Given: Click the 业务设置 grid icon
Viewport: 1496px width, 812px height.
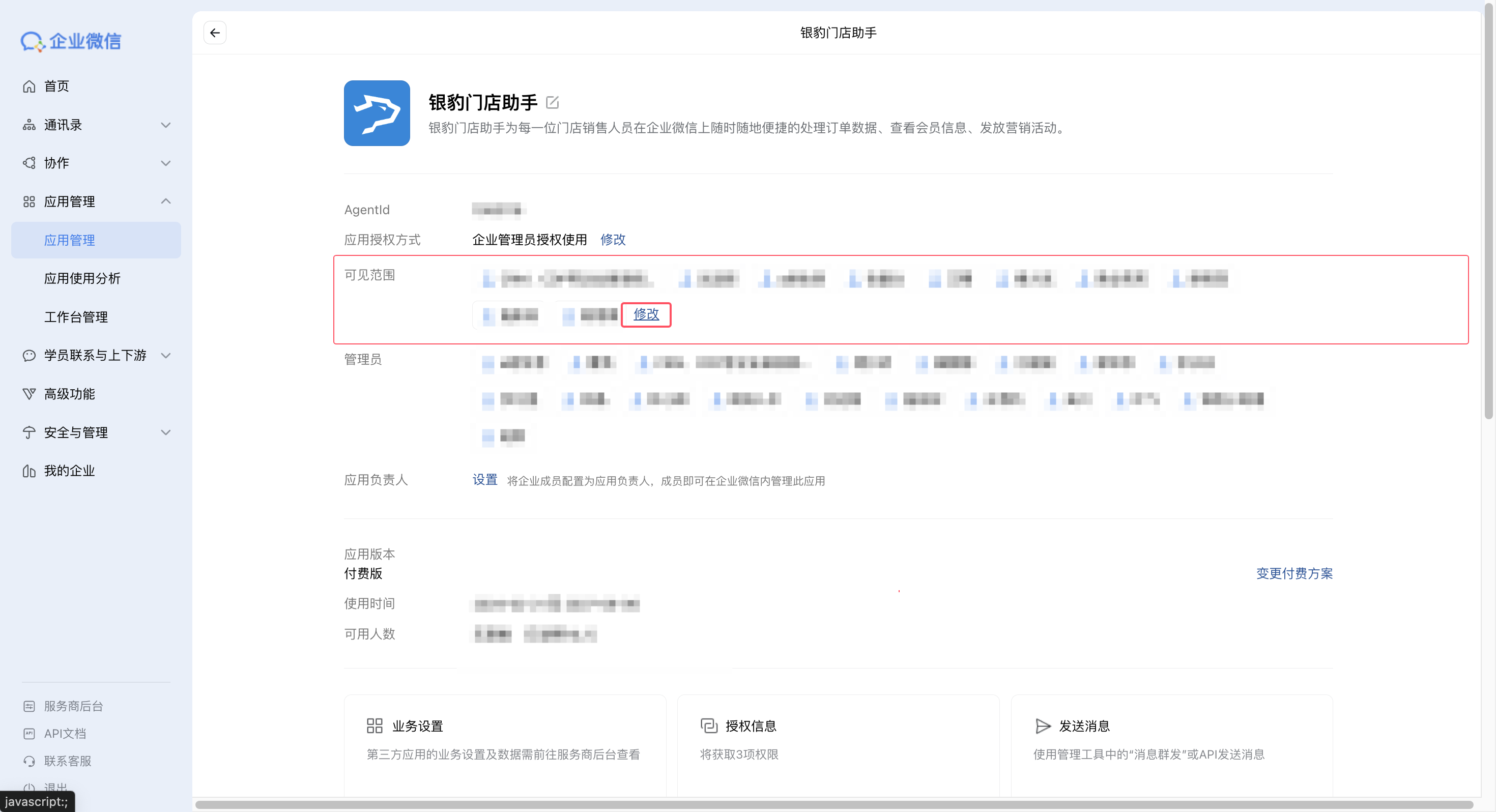Looking at the screenshot, I should click(375, 726).
